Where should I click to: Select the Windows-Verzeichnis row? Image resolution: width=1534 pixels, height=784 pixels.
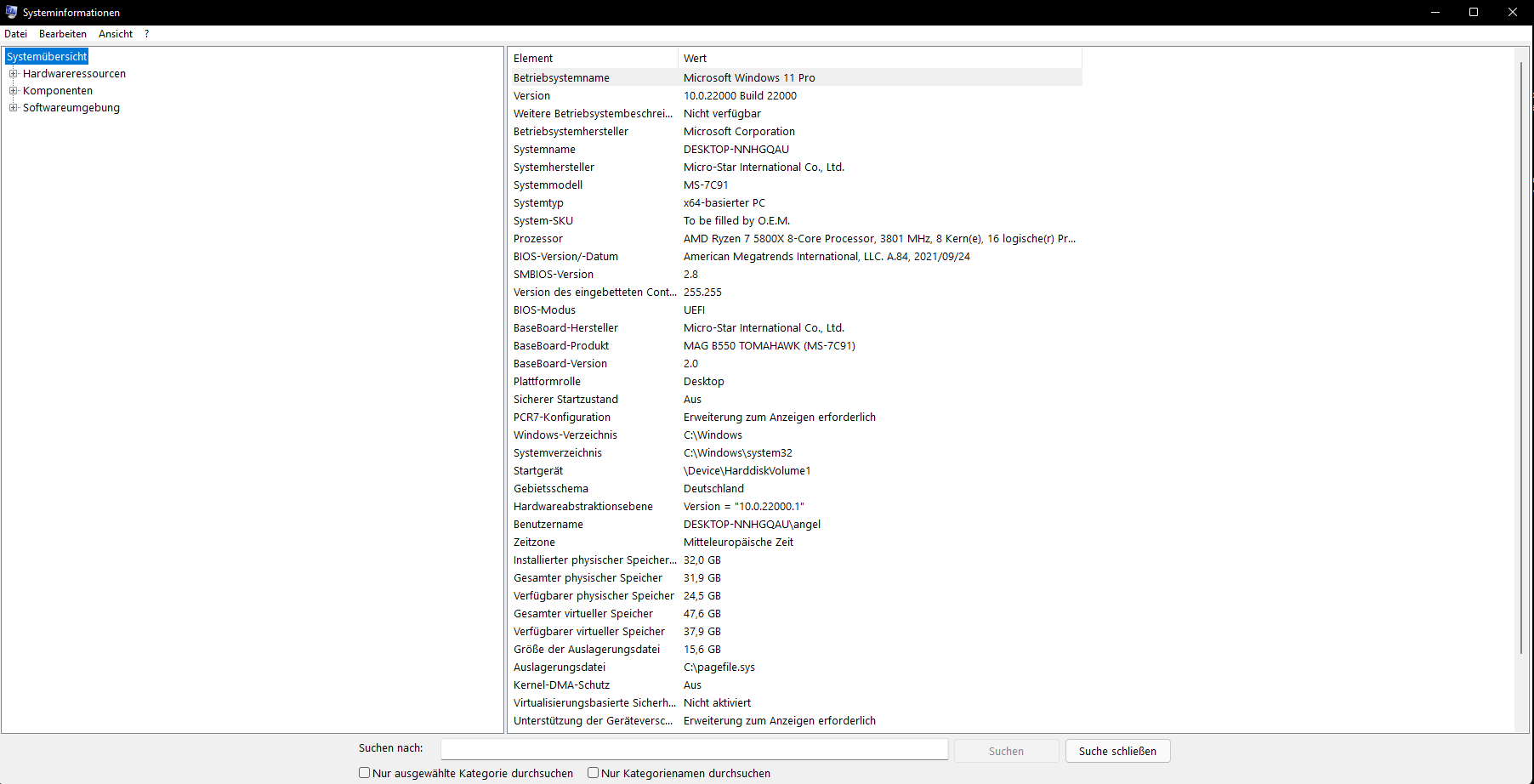click(795, 435)
